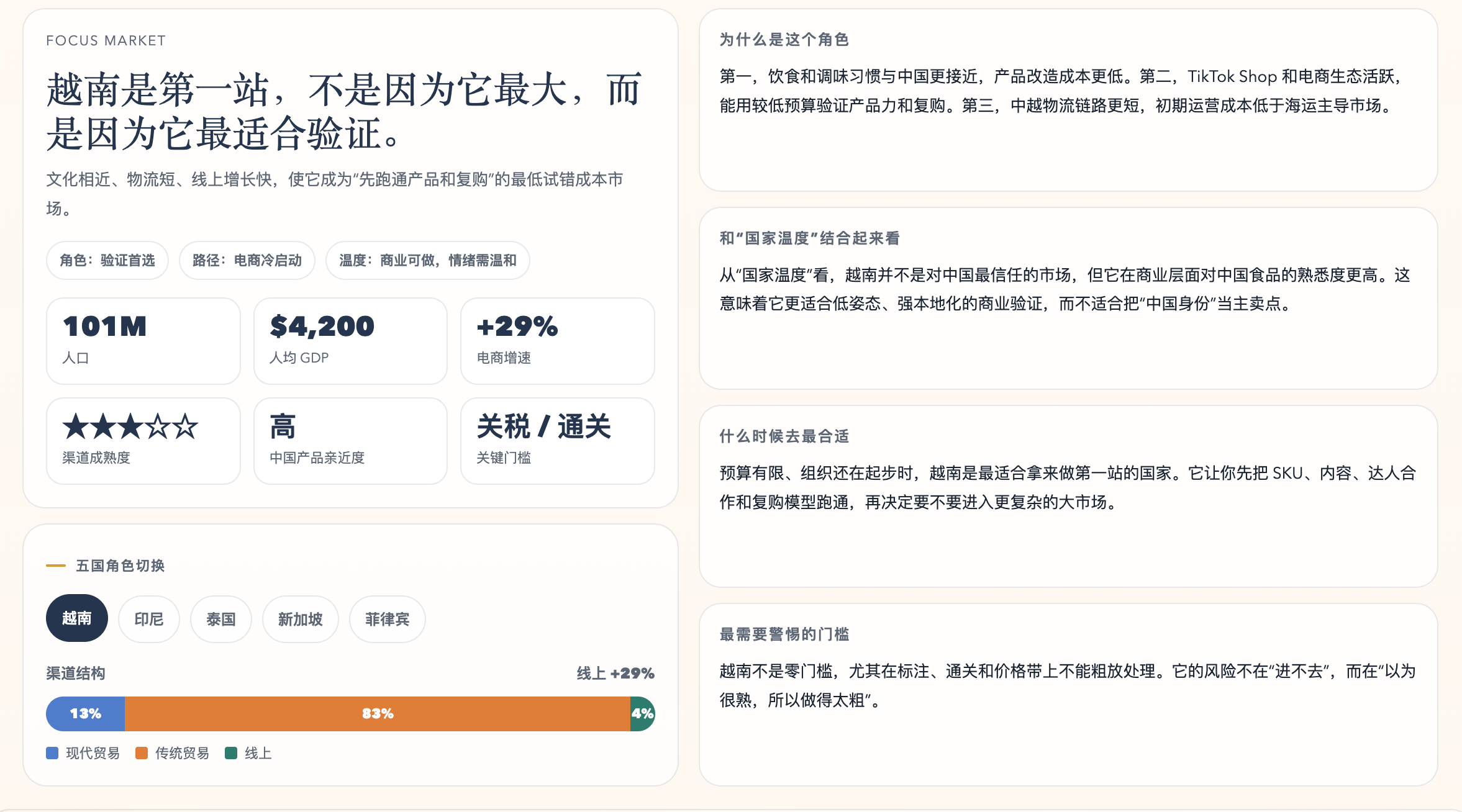Click the green 4% online segment

pos(643,713)
